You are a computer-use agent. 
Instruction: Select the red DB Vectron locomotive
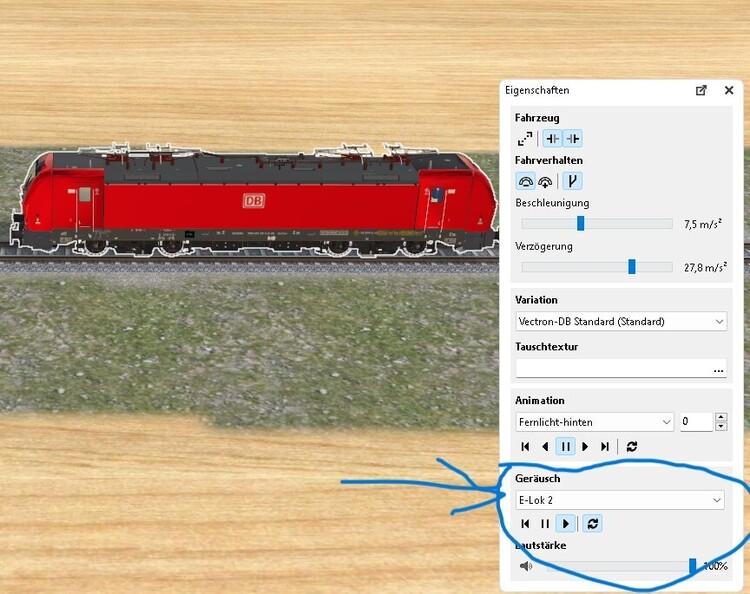pos(254,199)
